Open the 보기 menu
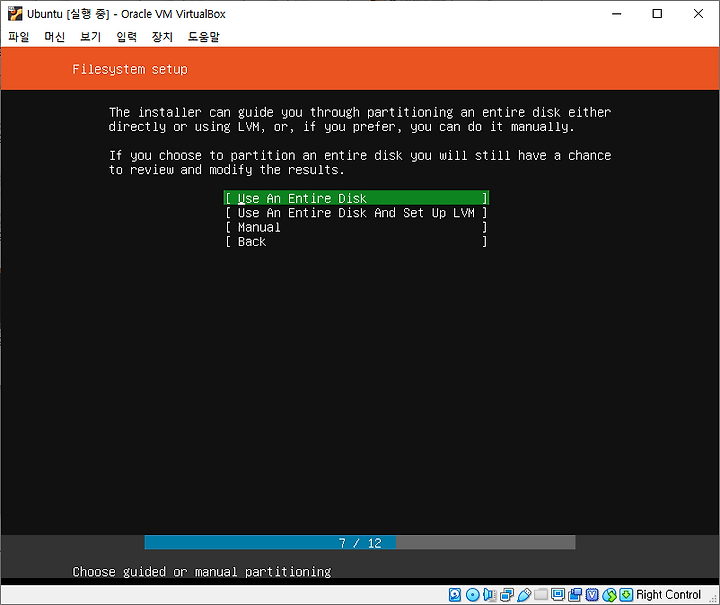The image size is (720, 605). [x=90, y=37]
